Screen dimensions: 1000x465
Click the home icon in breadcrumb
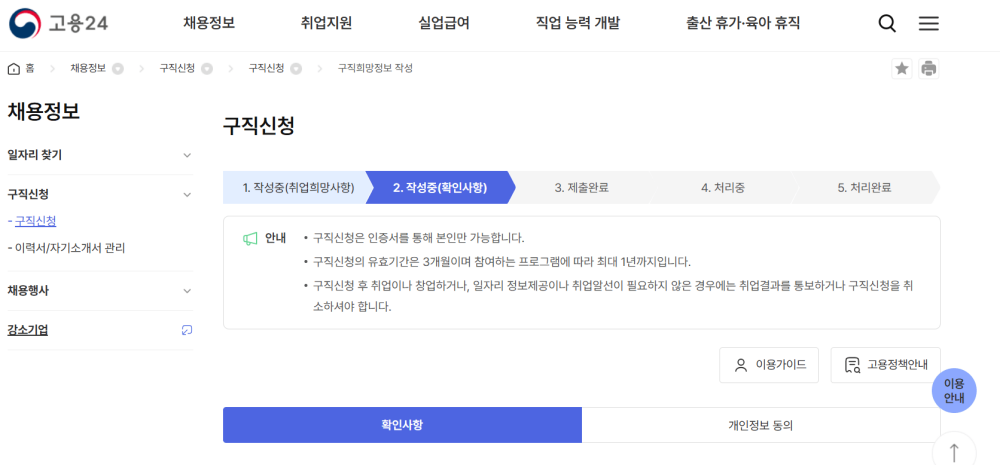[x=13, y=69]
